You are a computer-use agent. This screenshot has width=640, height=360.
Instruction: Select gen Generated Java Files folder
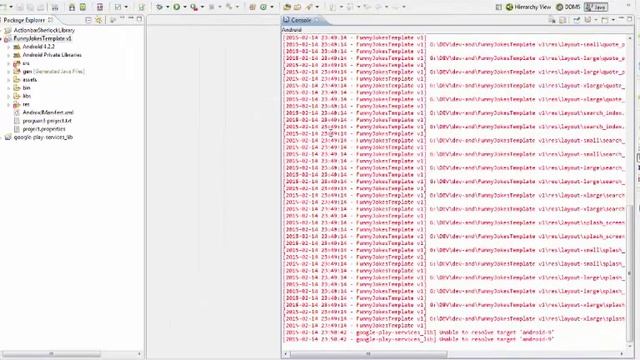53,71
